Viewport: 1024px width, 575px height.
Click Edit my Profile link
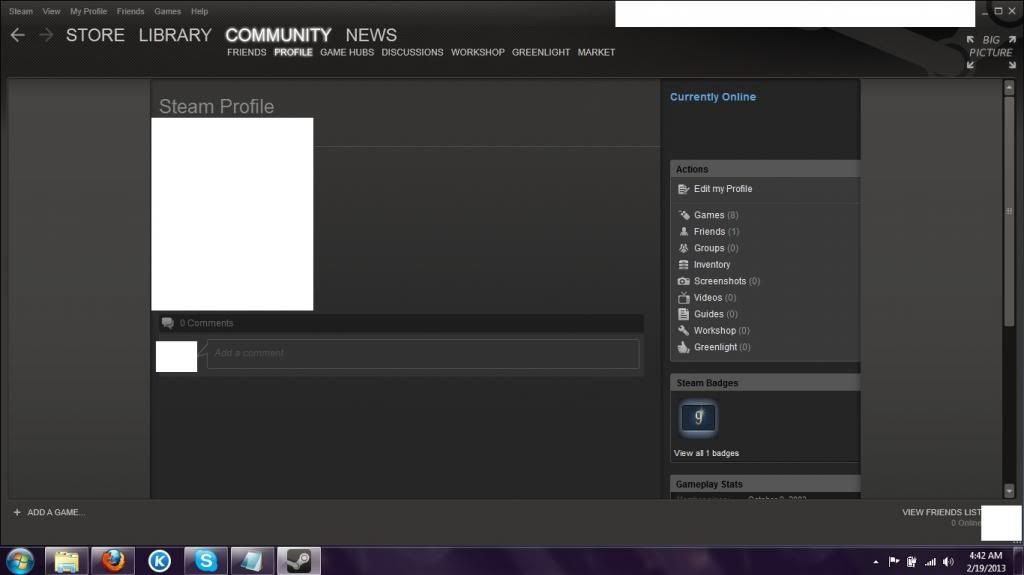[x=723, y=189]
